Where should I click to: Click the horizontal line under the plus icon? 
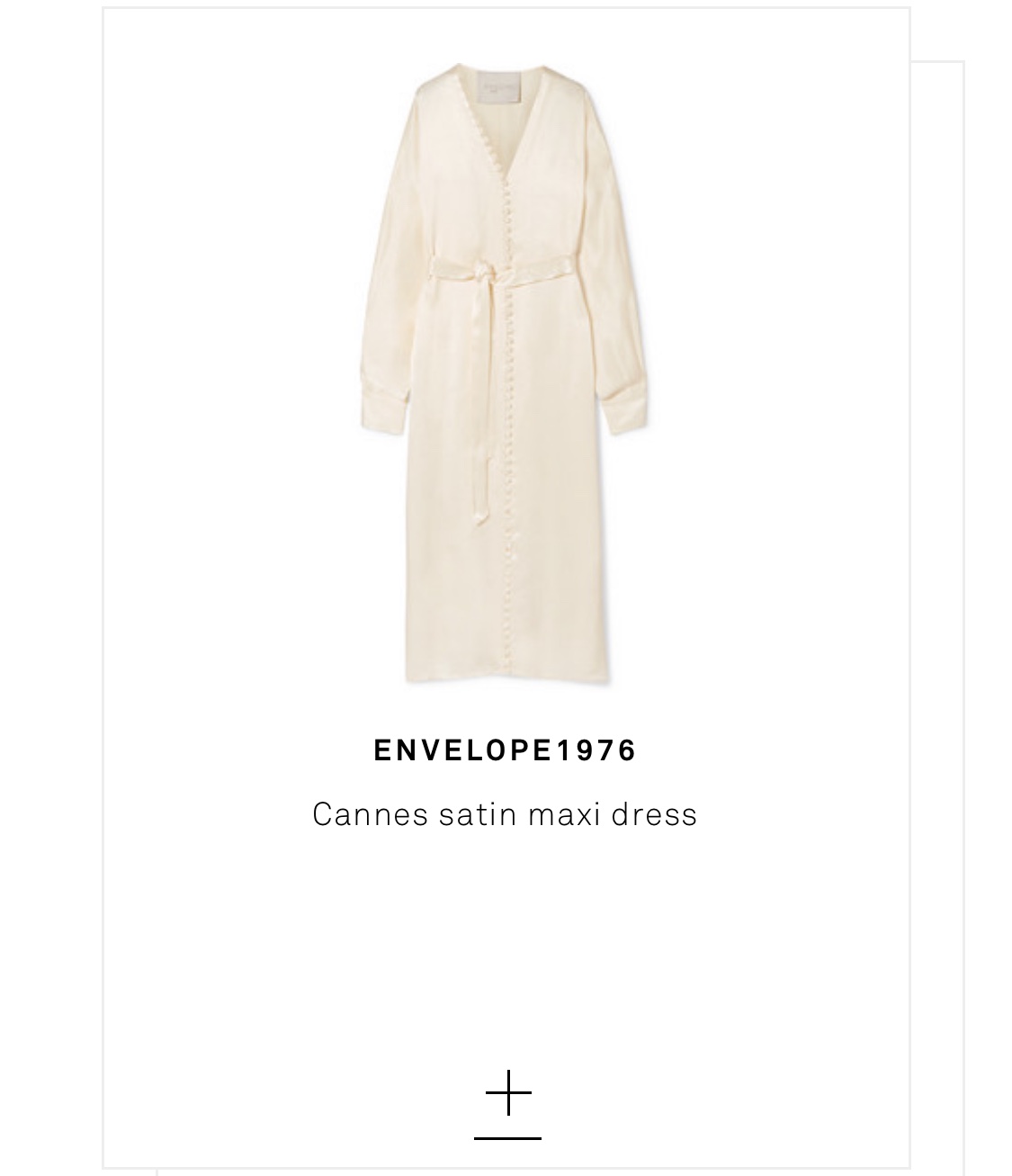507,1138
